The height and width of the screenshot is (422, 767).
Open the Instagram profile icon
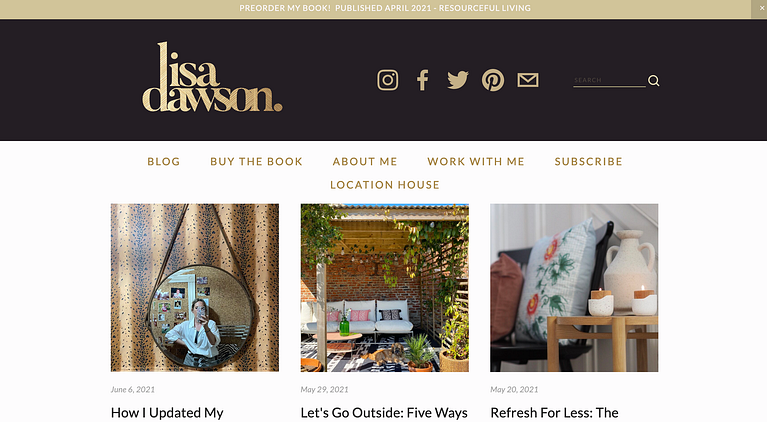click(x=387, y=80)
